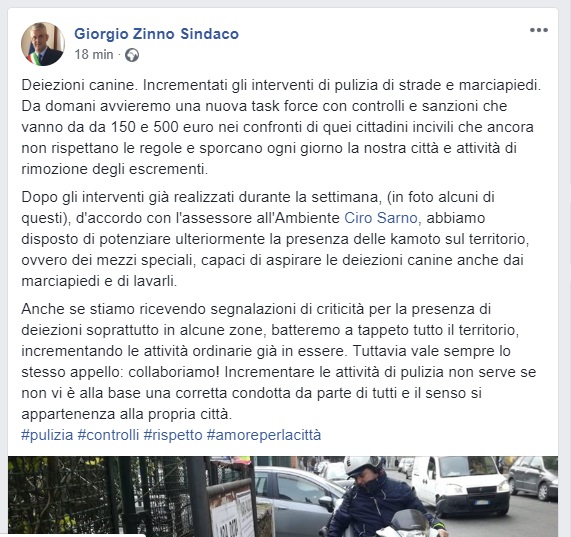
Task: Follow the Ciro Sarno tagged link
Action: click(x=381, y=218)
